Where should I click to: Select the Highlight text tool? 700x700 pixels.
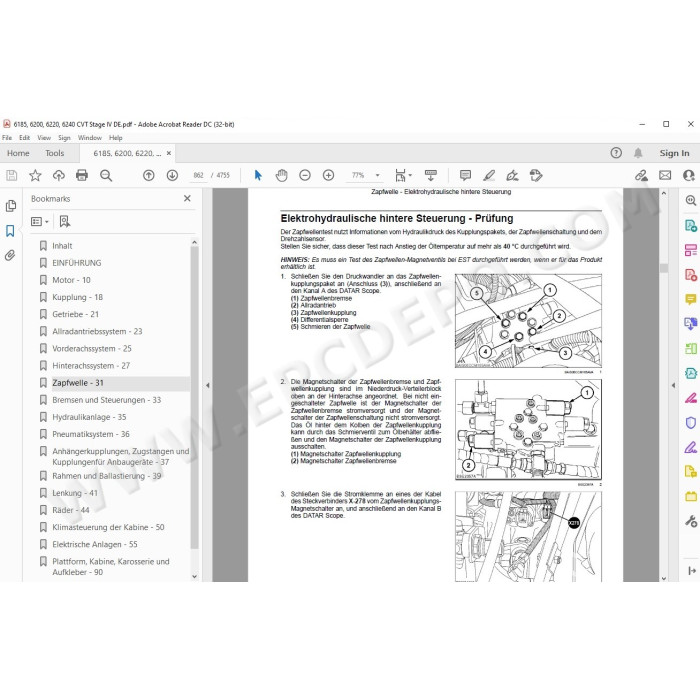(x=489, y=175)
